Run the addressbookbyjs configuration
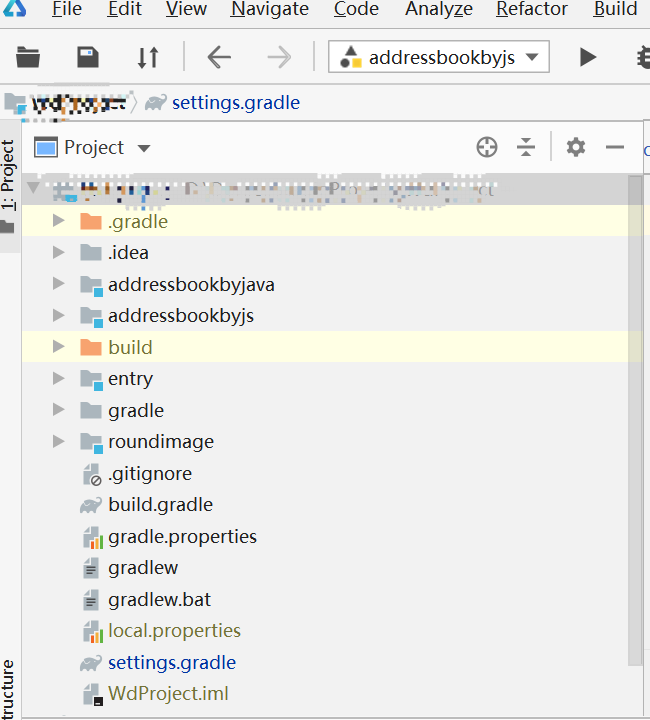Viewport: 650px width, 720px height. (588, 58)
